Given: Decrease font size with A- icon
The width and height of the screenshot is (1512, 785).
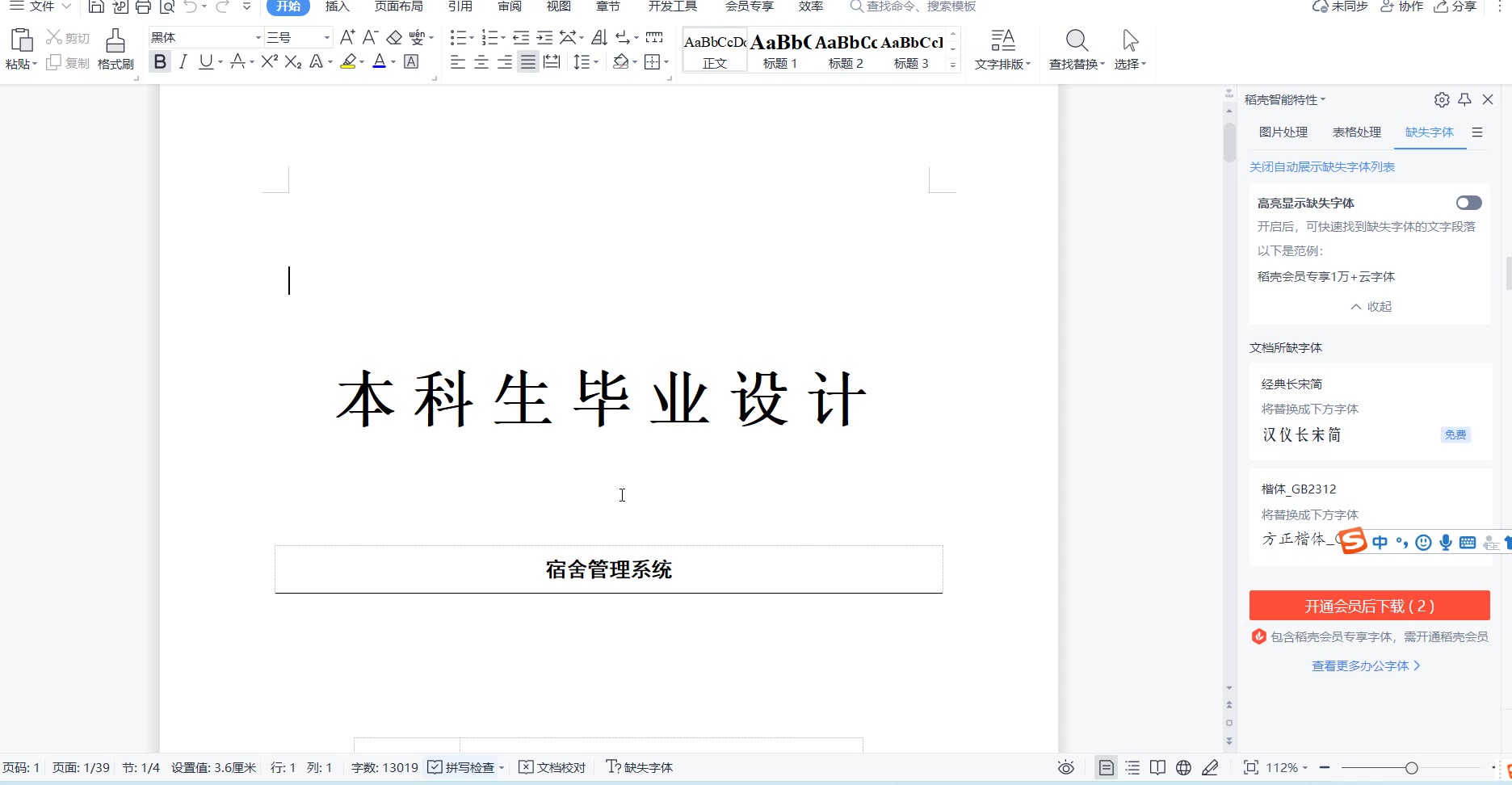Looking at the screenshot, I should tap(370, 37).
